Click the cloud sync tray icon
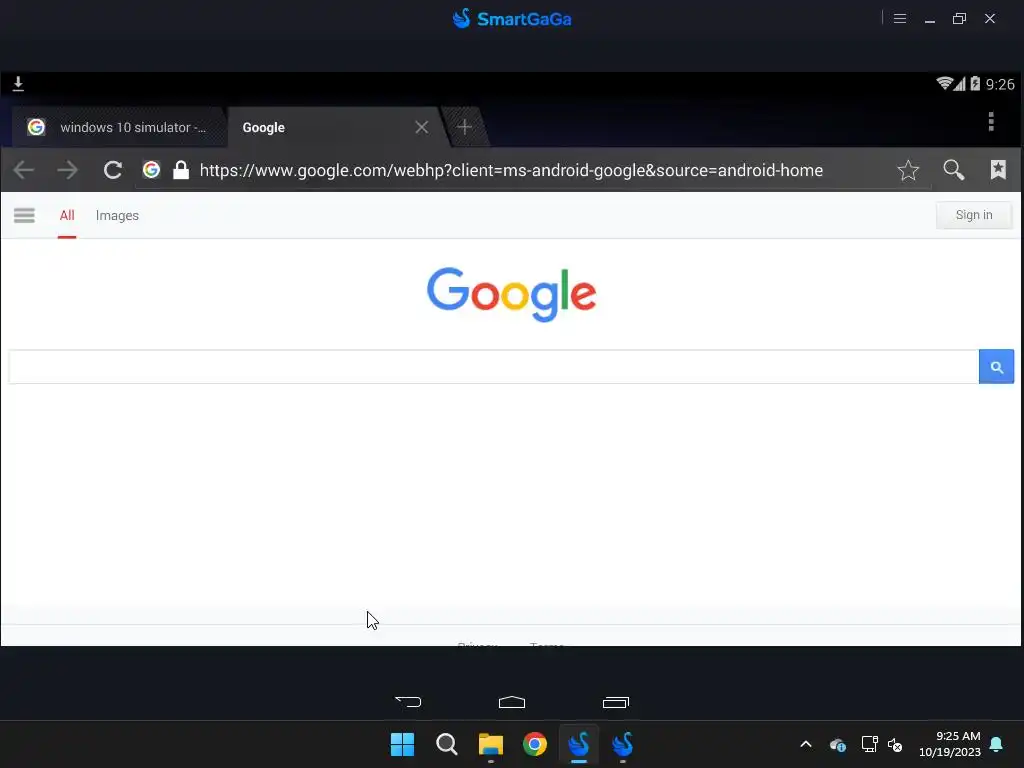This screenshot has height=768, width=1024. point(838,744)
